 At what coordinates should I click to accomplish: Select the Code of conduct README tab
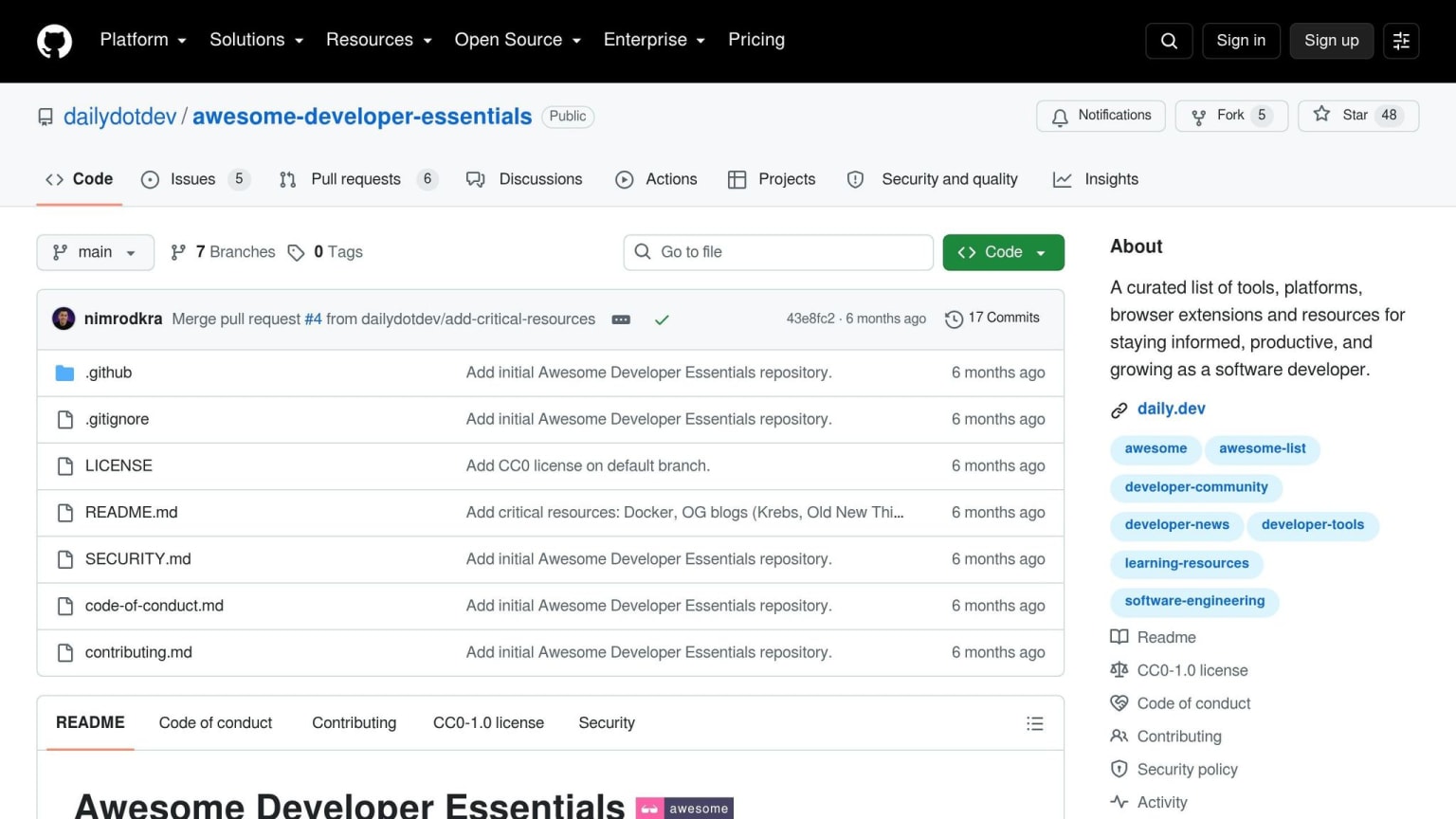[215, 723]
